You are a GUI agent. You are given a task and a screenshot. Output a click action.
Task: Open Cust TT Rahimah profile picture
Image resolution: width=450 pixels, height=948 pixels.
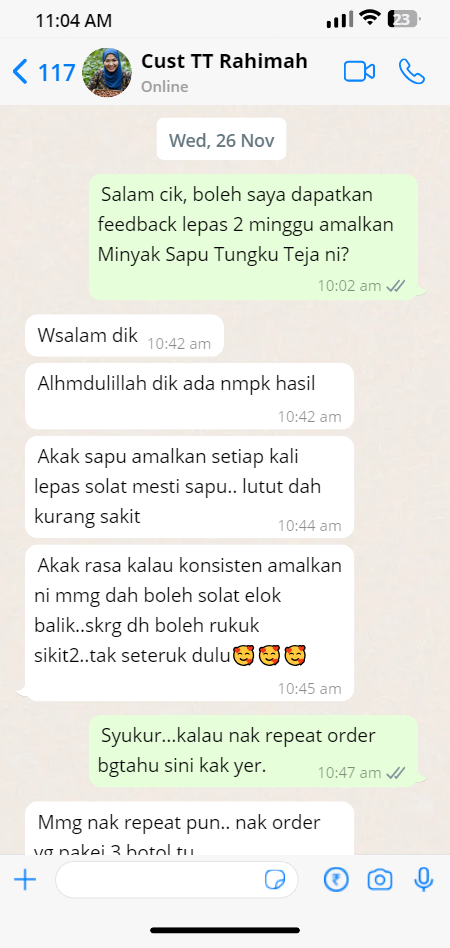107,73
